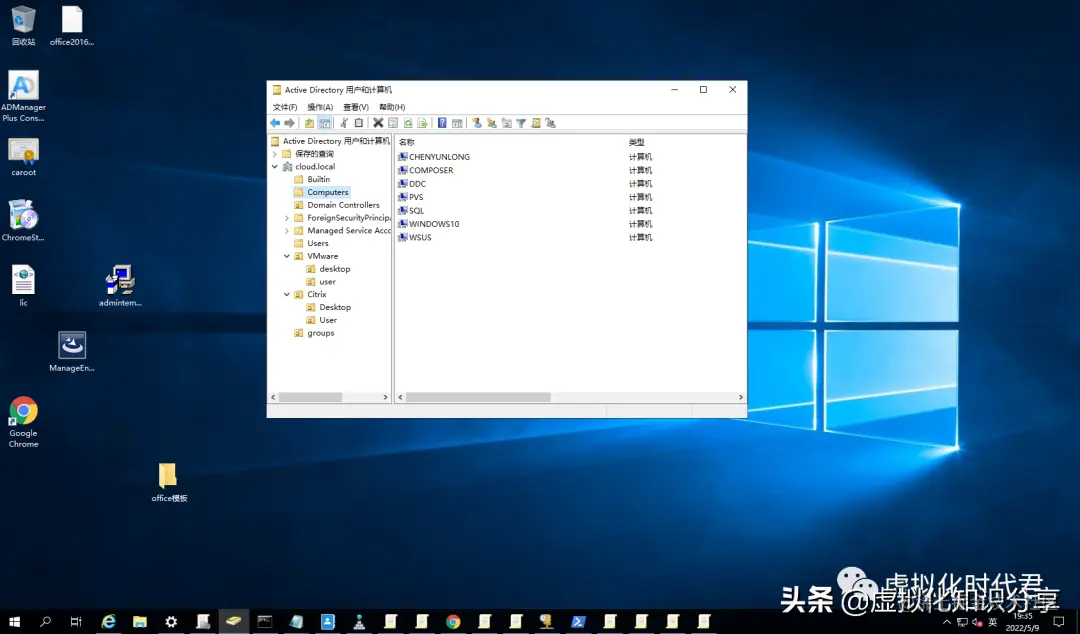Open the 查看(V) menu

pyautogui.click(x=355, y=106)
